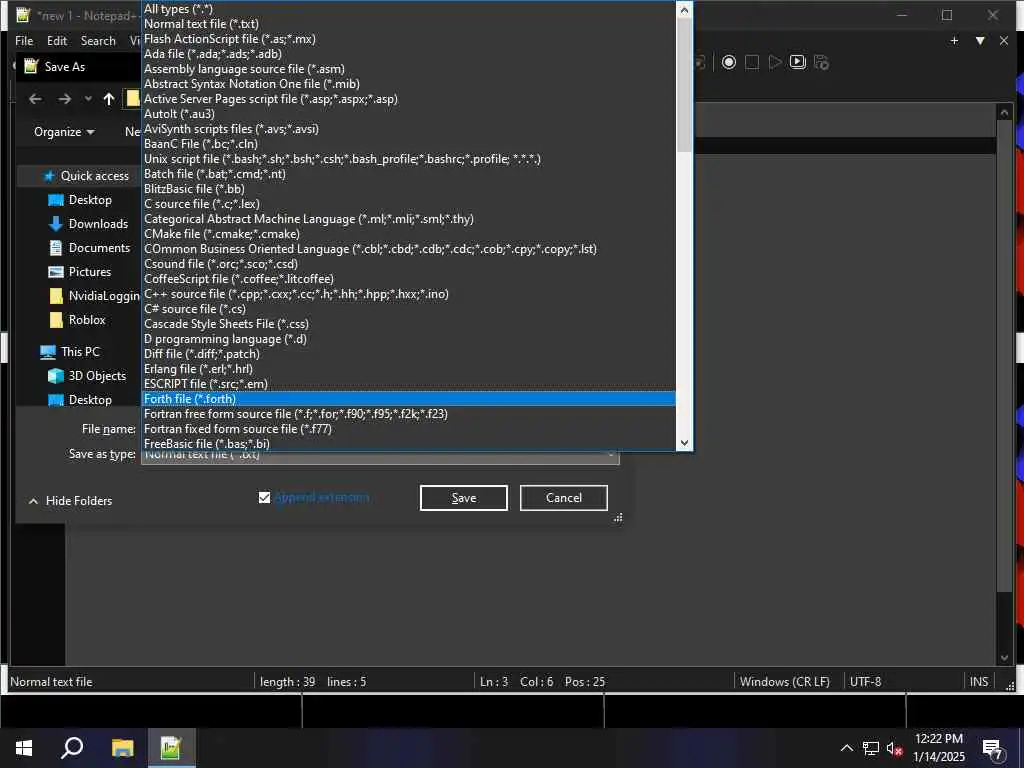1024x768 pixels.
Task: Open Notepad++ File menu
Action: [24, 40]
